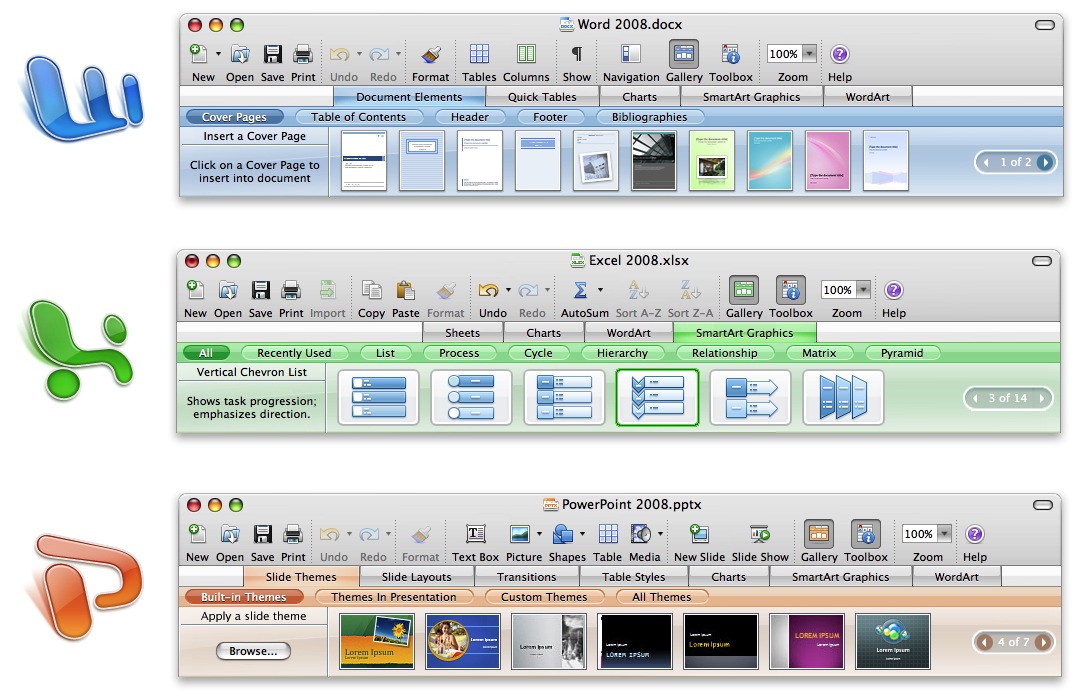Switch to Slide Layouts tab in PowerPoint
Screen dimensions: 1072x692
point(416,577)
